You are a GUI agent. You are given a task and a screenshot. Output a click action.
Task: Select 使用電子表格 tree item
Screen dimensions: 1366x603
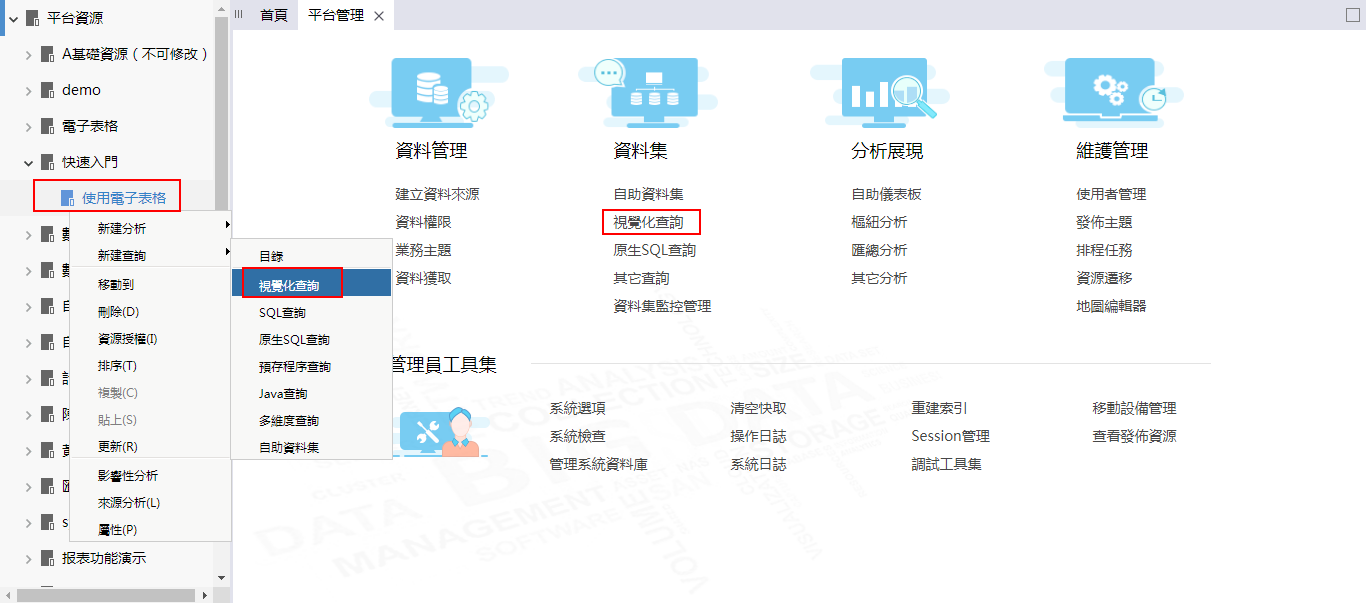pyautogui.click(x=124, y=198)
